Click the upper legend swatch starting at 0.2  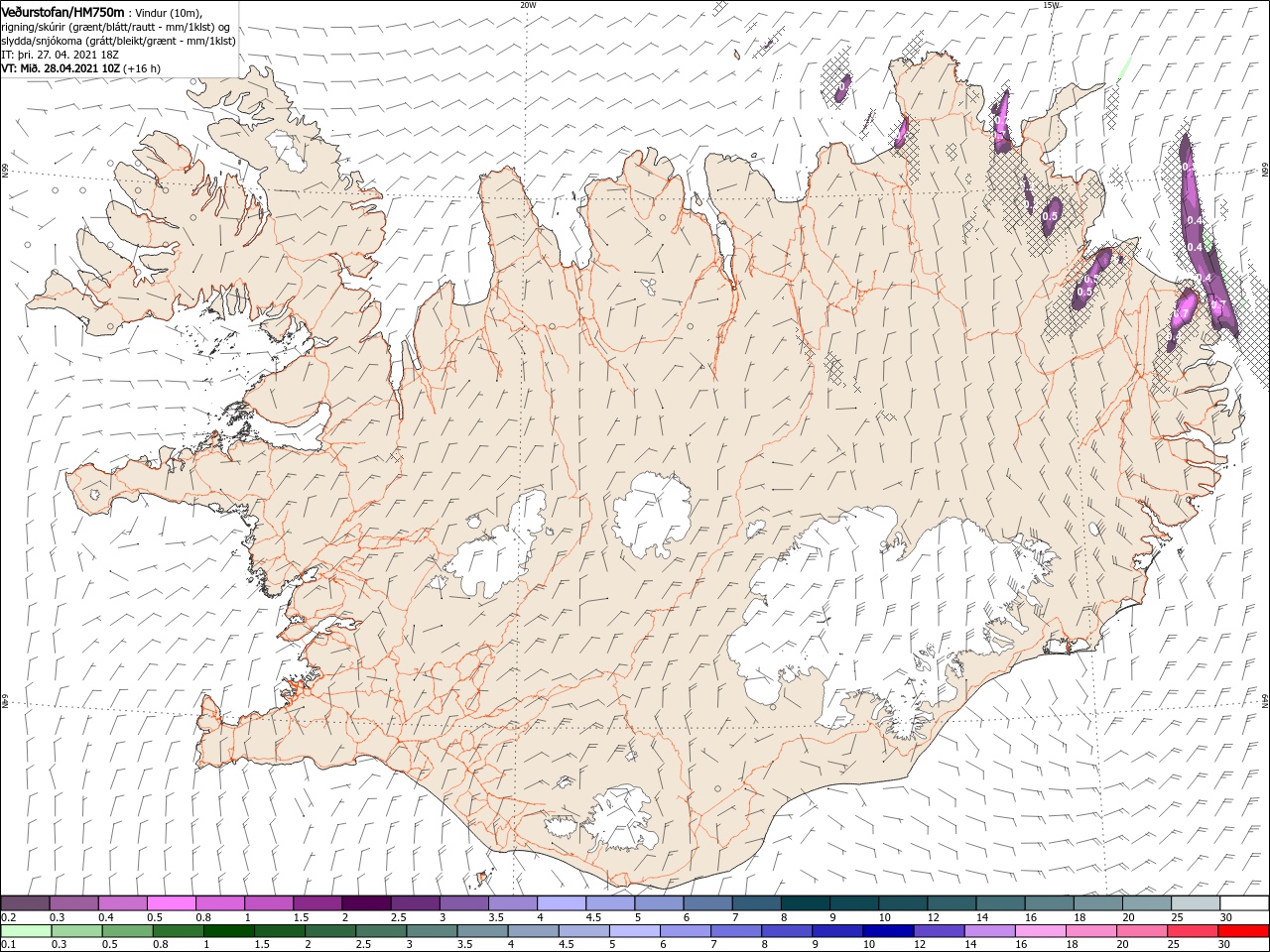click(x=25, y=903)
